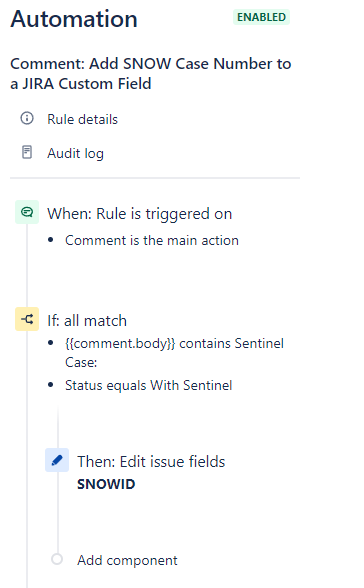Click the ENABLED status badge
The height and width of the screenshot is (588, 364).
[261, 17]
